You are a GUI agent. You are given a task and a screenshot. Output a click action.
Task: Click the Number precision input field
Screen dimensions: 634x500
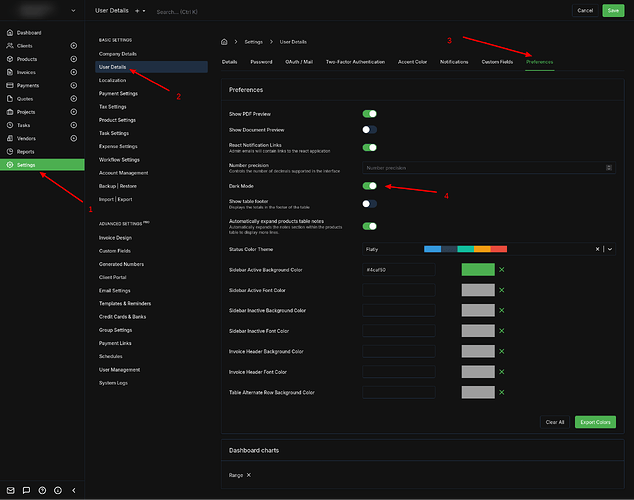tap(489, 168)
